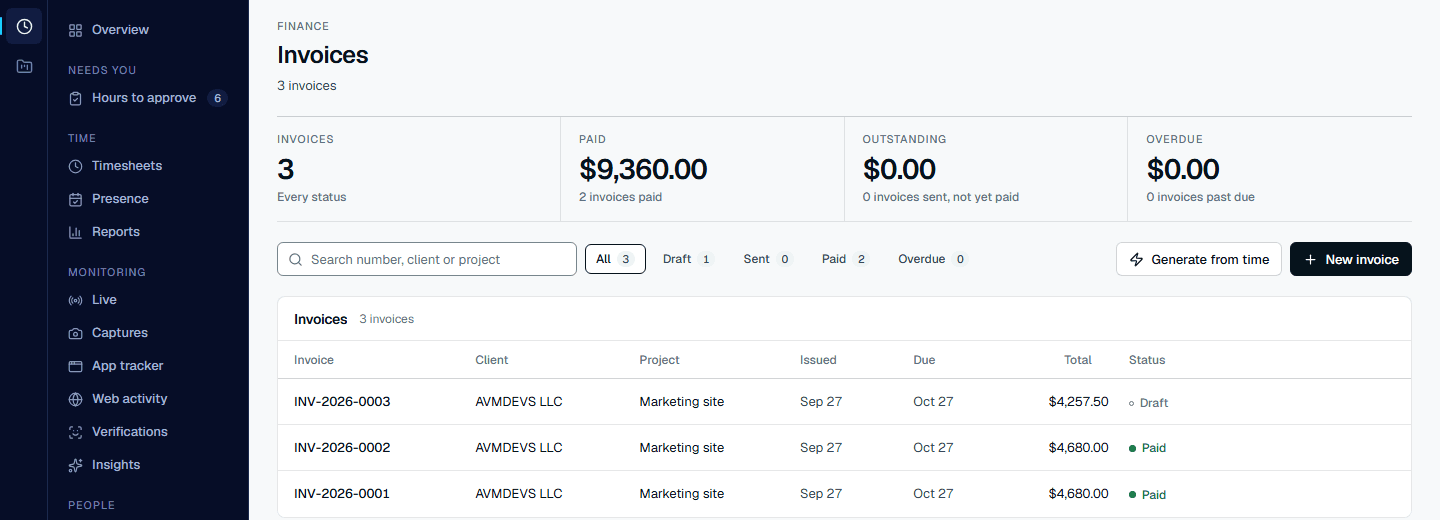Image resolution: width=1440 pixels, height=520 pixels.
Task: Open Insights
Action: (148, 465)
